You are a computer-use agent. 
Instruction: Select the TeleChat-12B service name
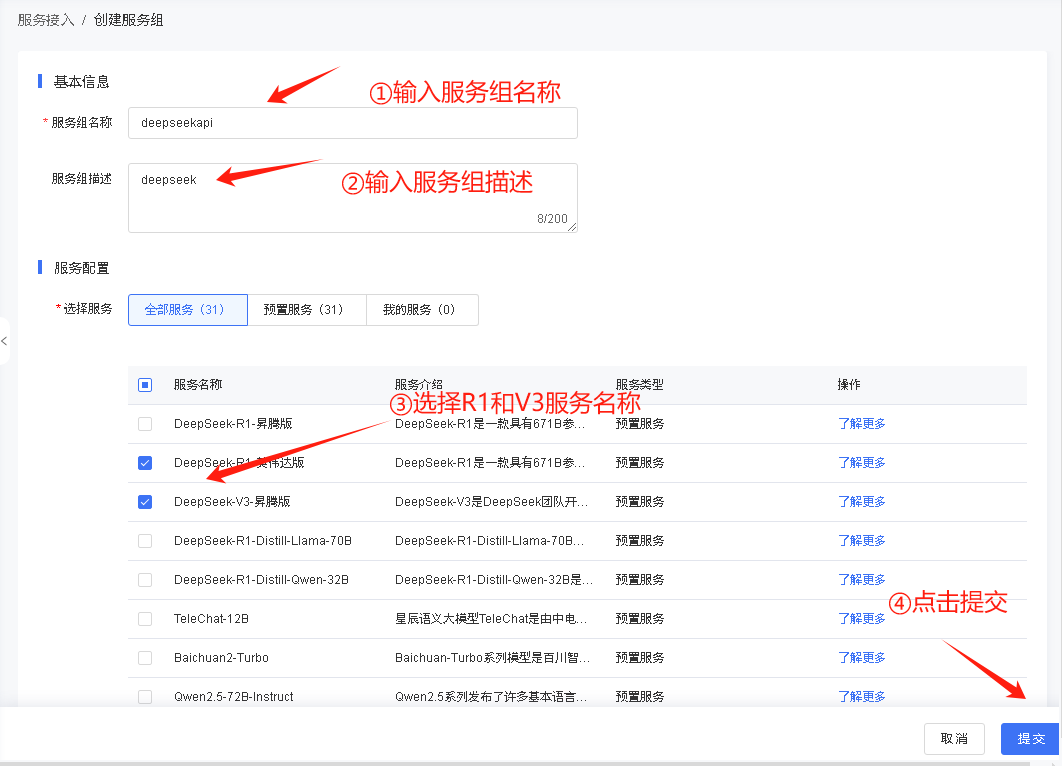[211, 619]
